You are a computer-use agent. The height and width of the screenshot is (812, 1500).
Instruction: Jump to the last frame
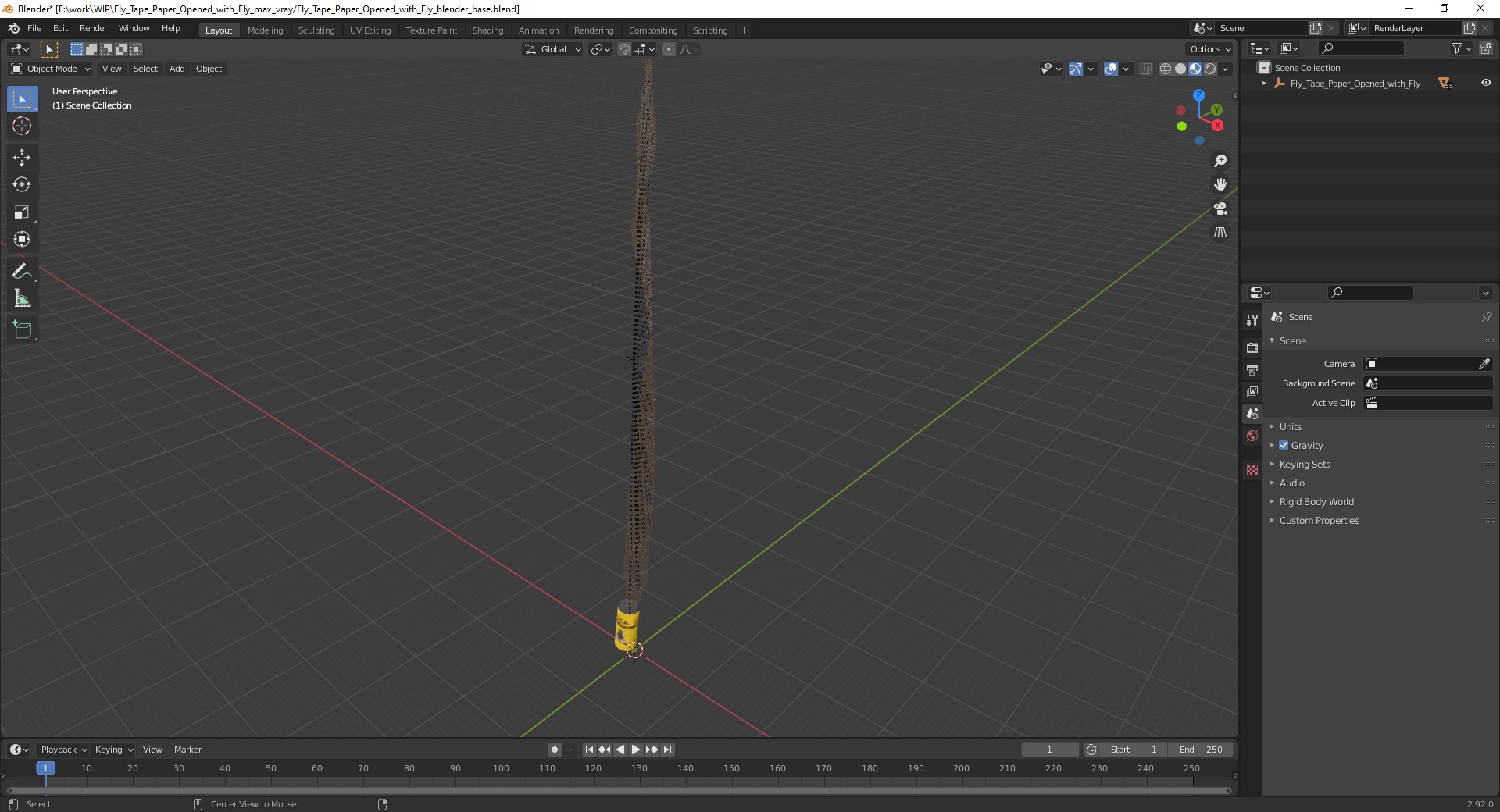point(667,750)
